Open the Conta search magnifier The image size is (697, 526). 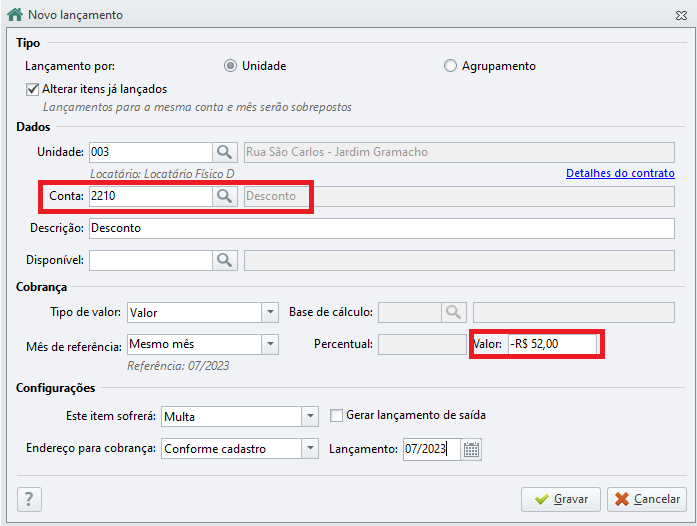pos(224,196)
